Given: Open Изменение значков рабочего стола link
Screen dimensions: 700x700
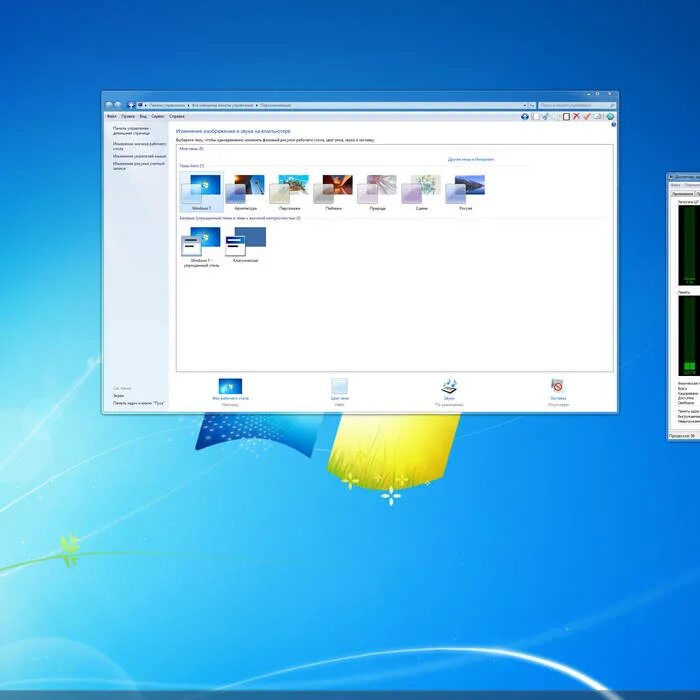Looking at the screenshot, I should pyautogui.click(x=139, y=146).
